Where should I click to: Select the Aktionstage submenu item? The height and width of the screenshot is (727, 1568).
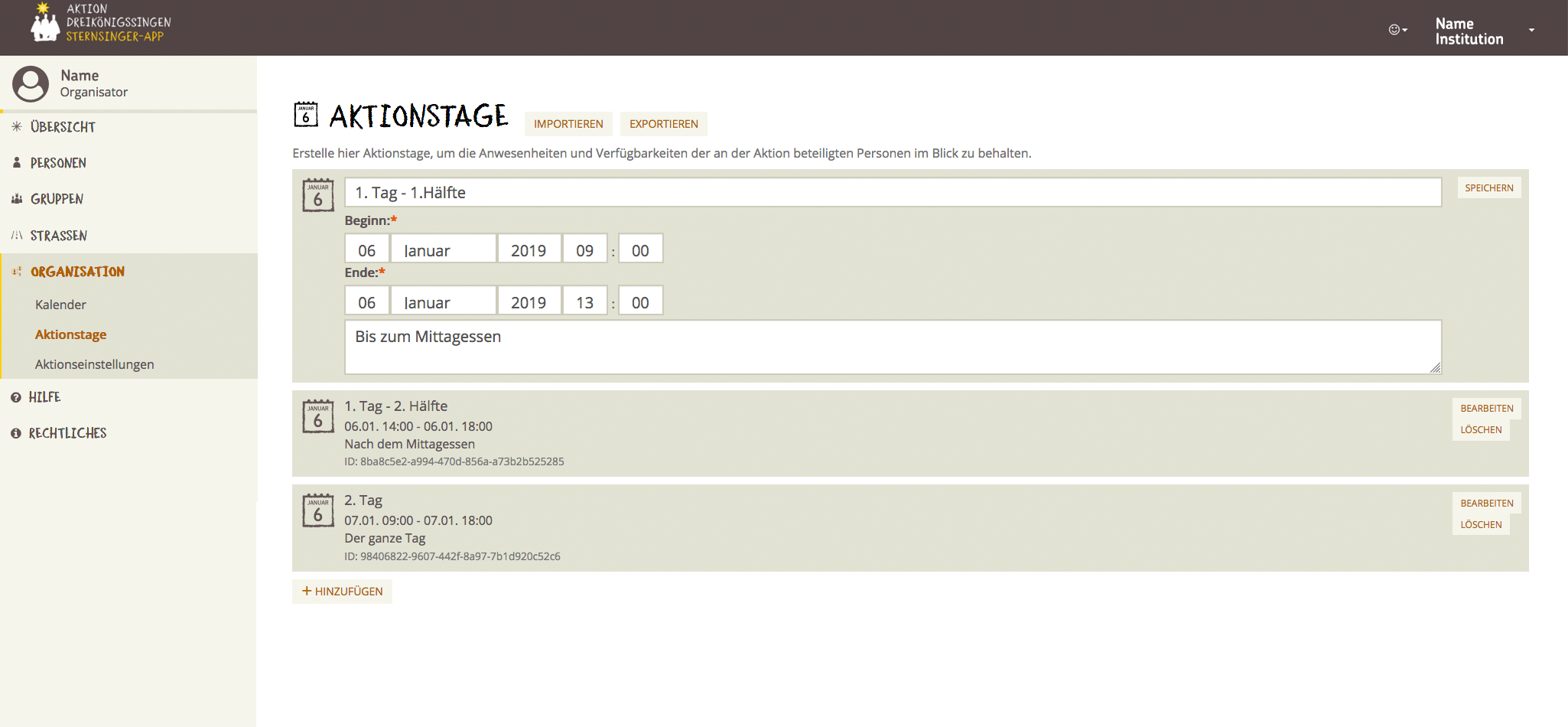70,334
